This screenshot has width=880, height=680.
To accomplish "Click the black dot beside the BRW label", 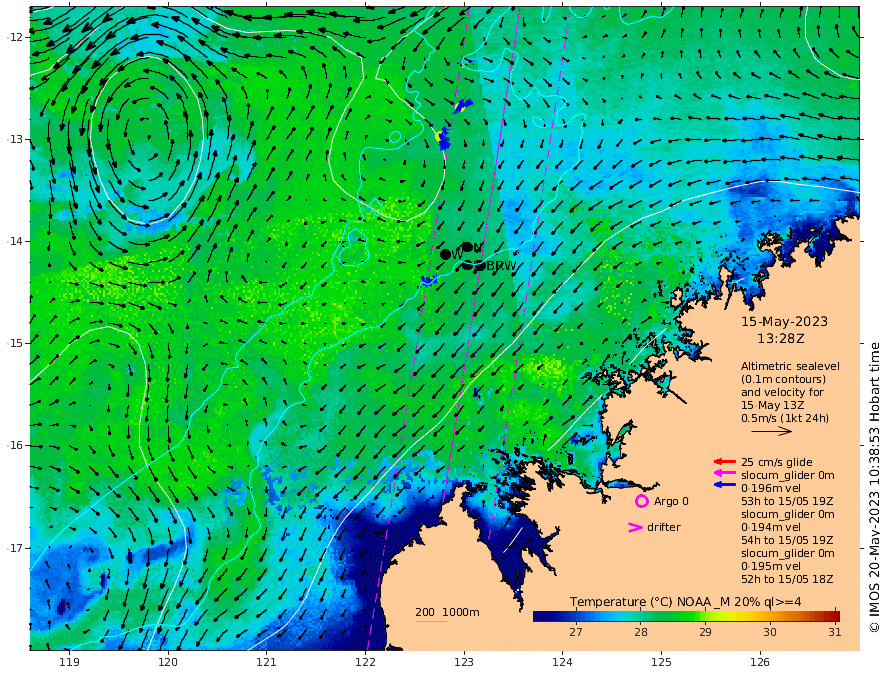I will pyautogui.click(x=480, y=266).
